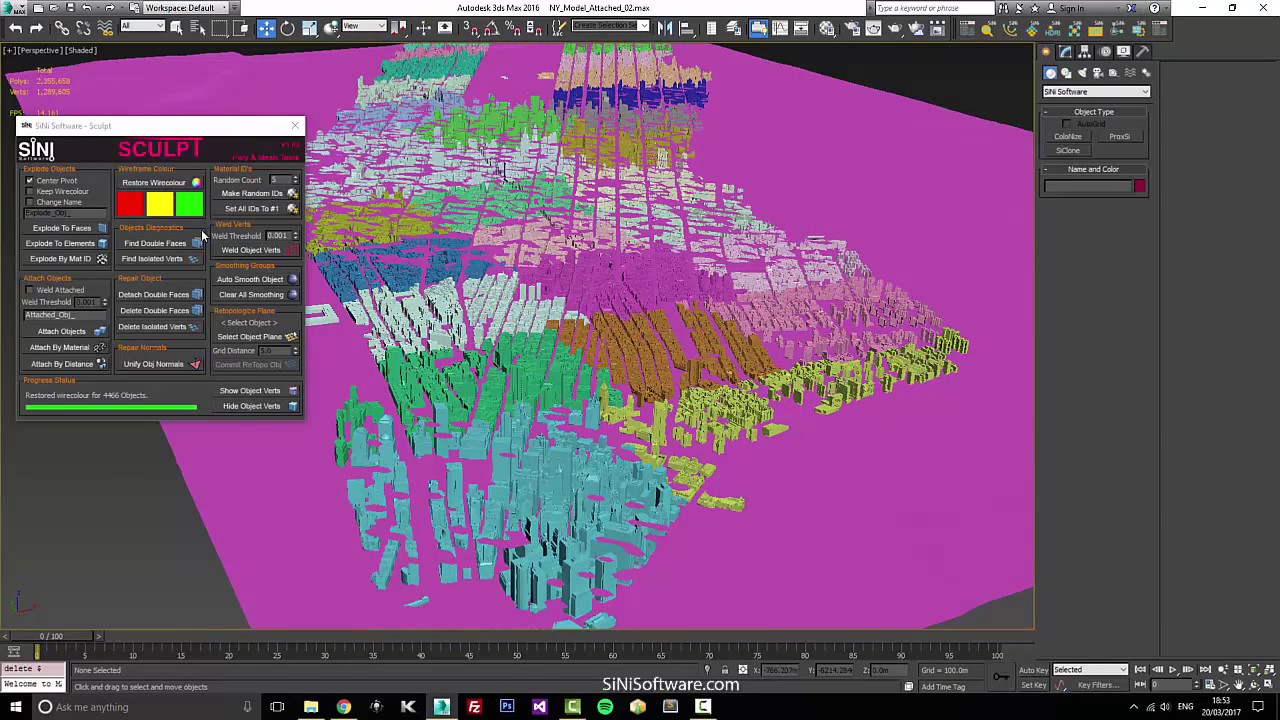Screen dimensions: 1280x720
Task: Open the selection filter All dropdown
Action: [143, 26]
